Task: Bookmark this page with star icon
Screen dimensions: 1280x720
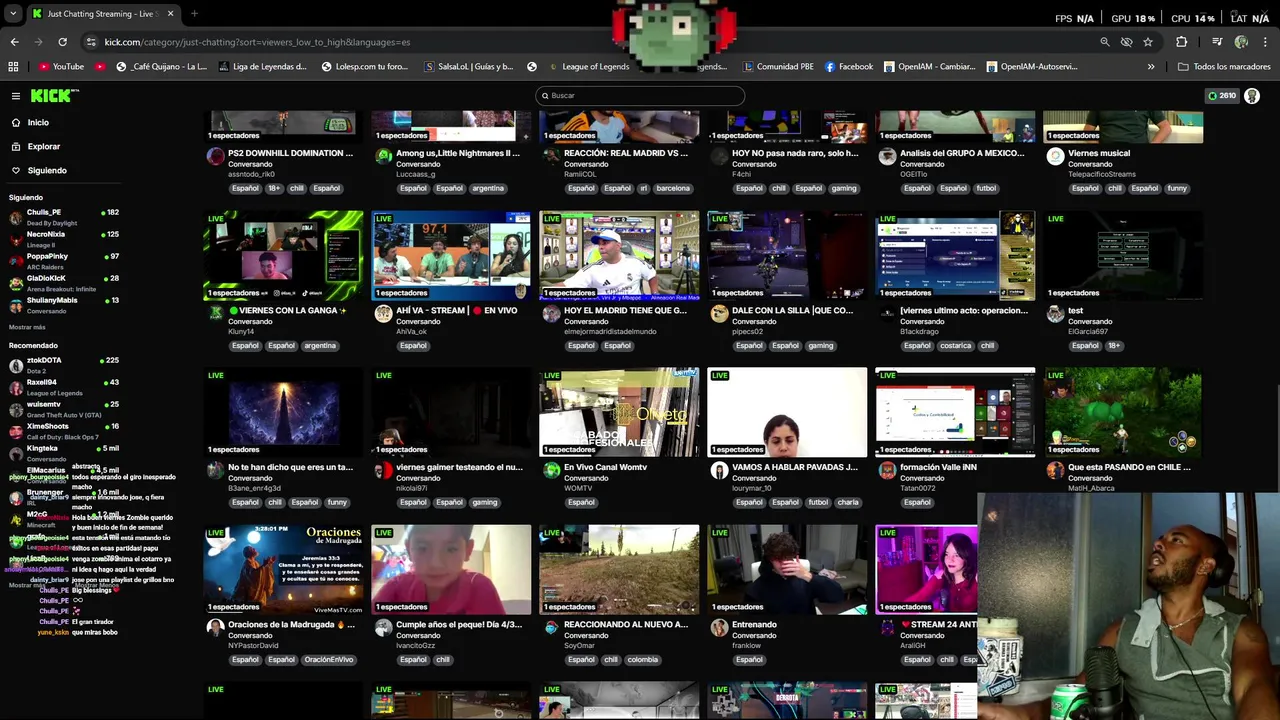Action: [1148, 42]
